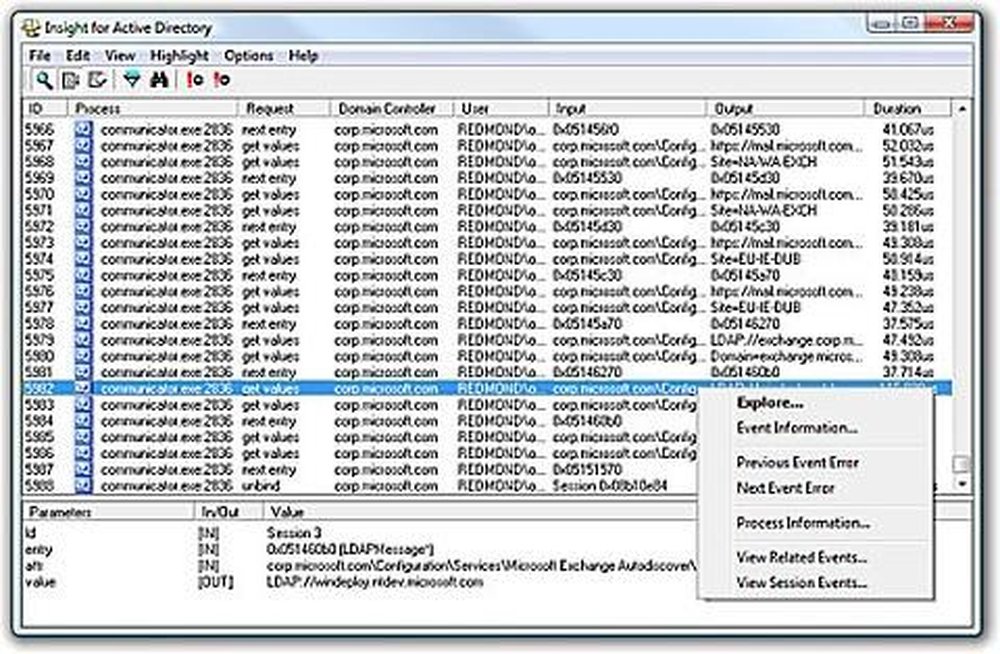
Task: Click the process icon in row 5984
Action: point(83,421)
